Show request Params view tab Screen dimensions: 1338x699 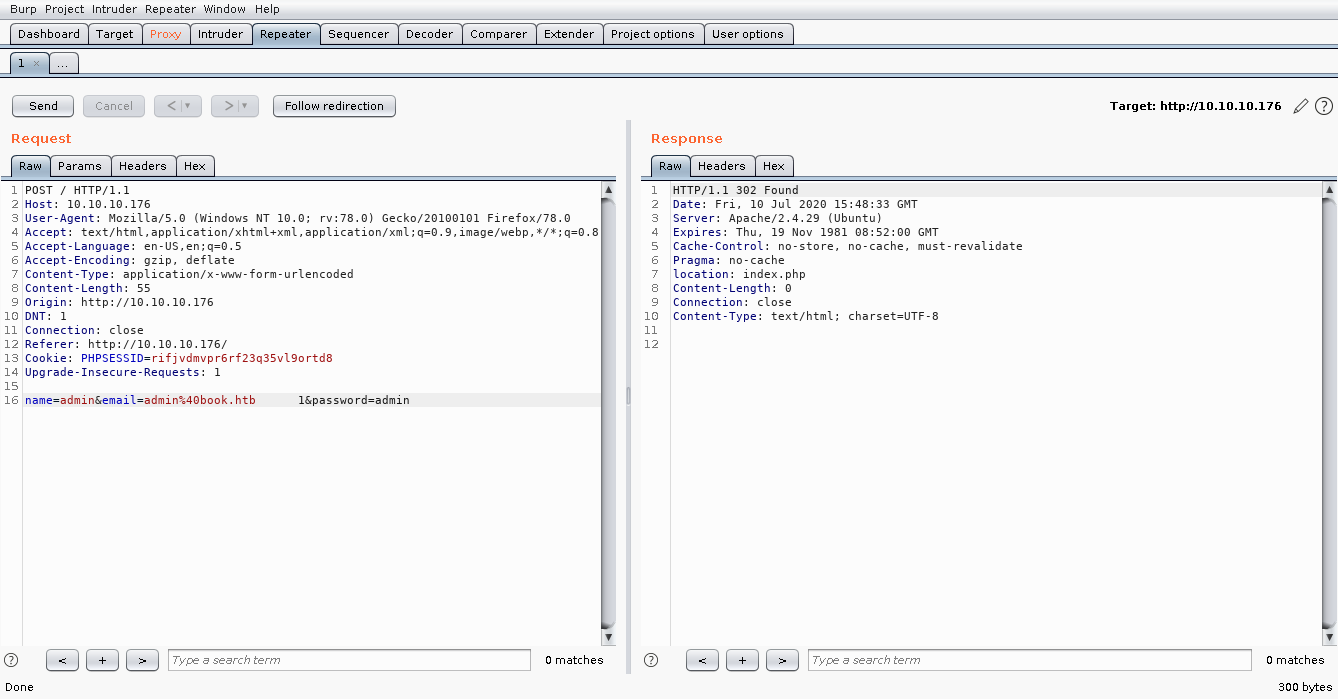(80, 166)
